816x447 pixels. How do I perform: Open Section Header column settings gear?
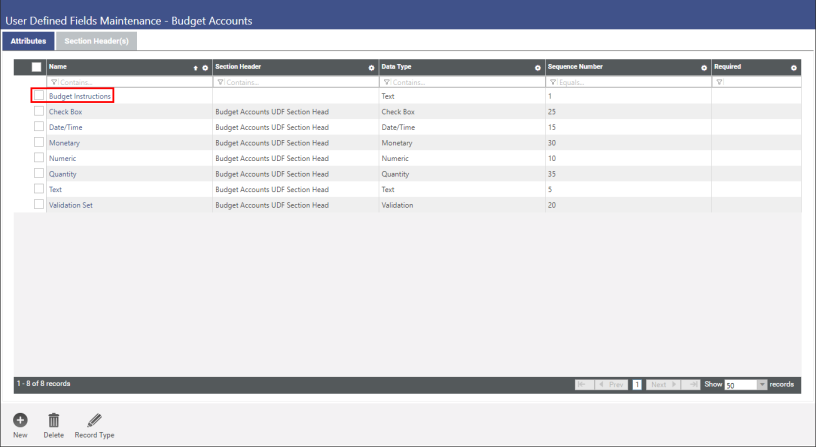coord(371,68)
